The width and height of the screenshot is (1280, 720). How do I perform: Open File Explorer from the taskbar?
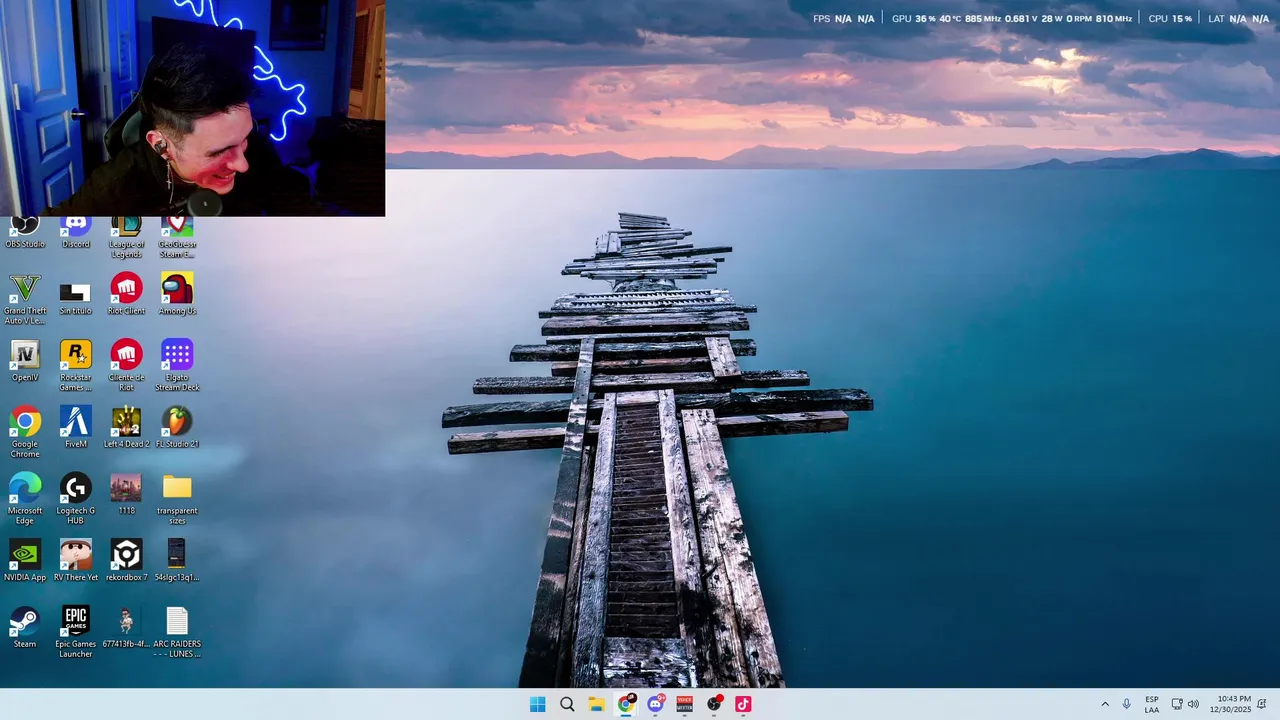click(596, 704)
